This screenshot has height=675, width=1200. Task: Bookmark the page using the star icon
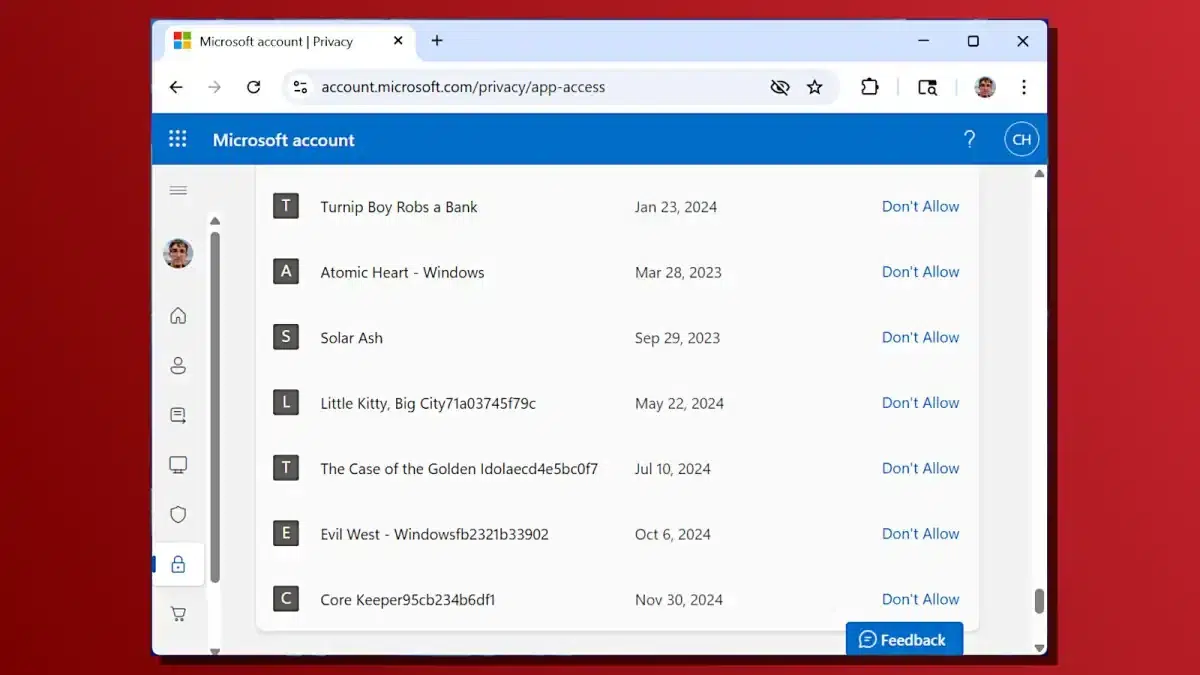815,87
